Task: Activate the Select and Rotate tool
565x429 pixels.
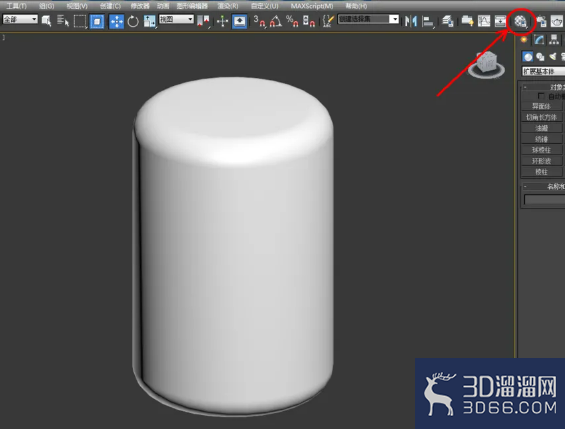Action: (133, 21)
